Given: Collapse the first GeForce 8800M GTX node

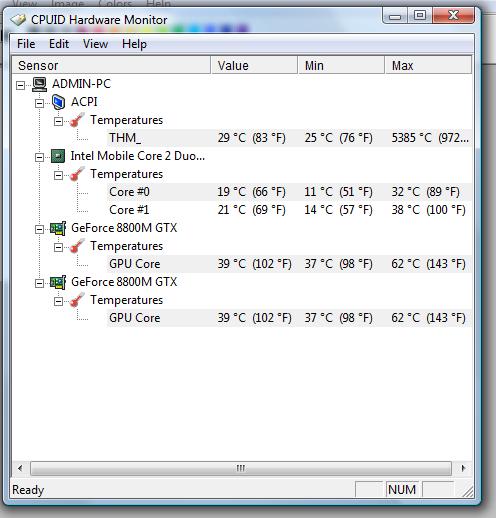Looking at the screenshot, I should click(x=39, y=229).
